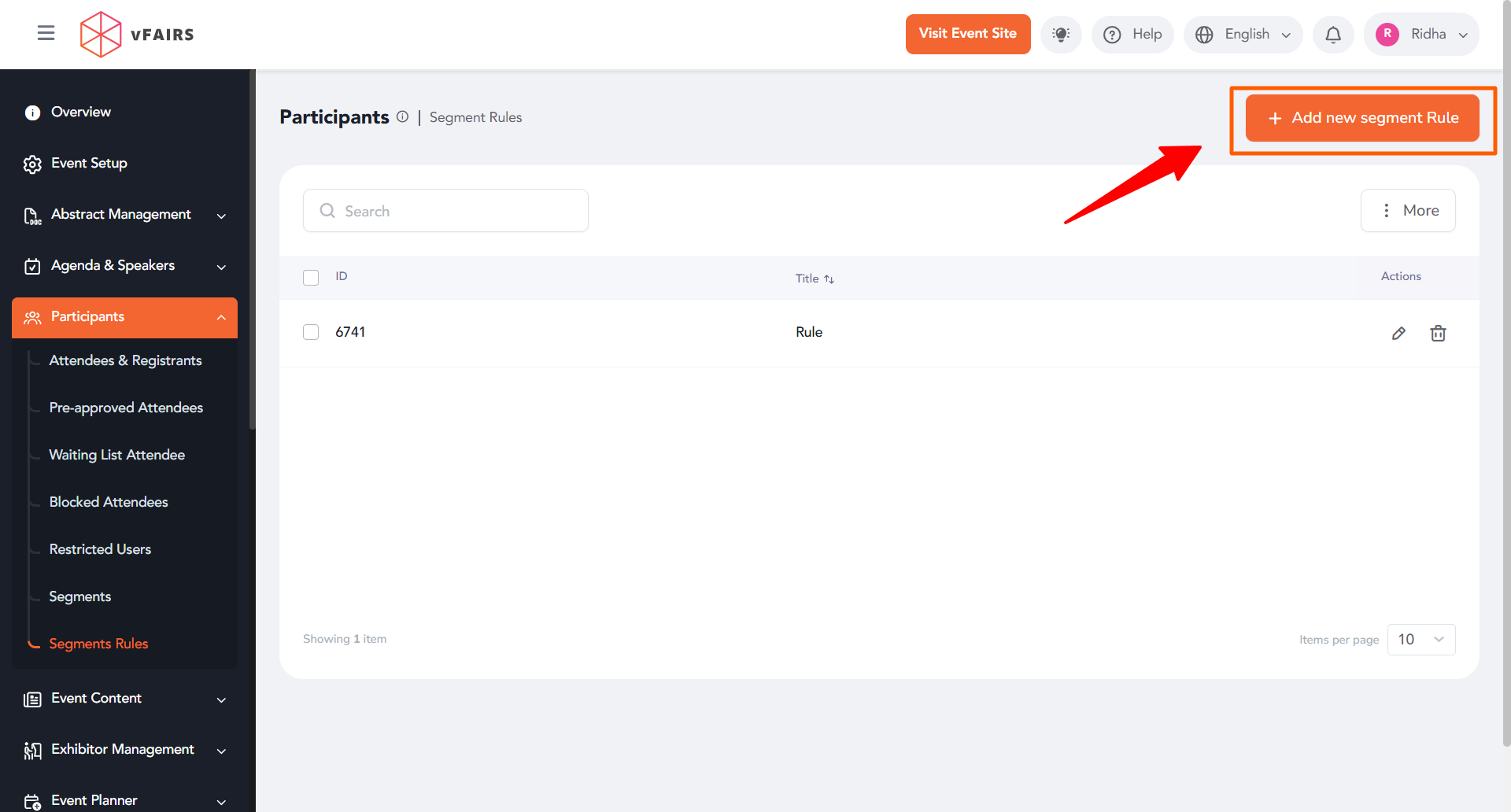Open the Ridha user profile menu

(1420, 35)
